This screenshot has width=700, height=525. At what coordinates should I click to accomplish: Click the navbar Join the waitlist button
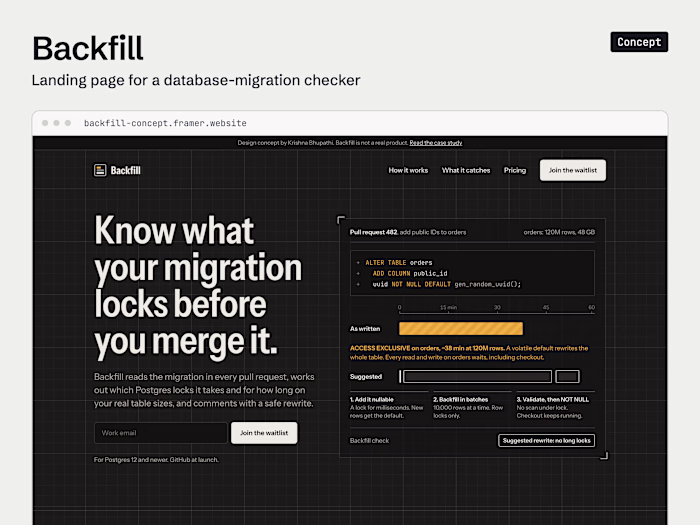click(x=573, y=170)
